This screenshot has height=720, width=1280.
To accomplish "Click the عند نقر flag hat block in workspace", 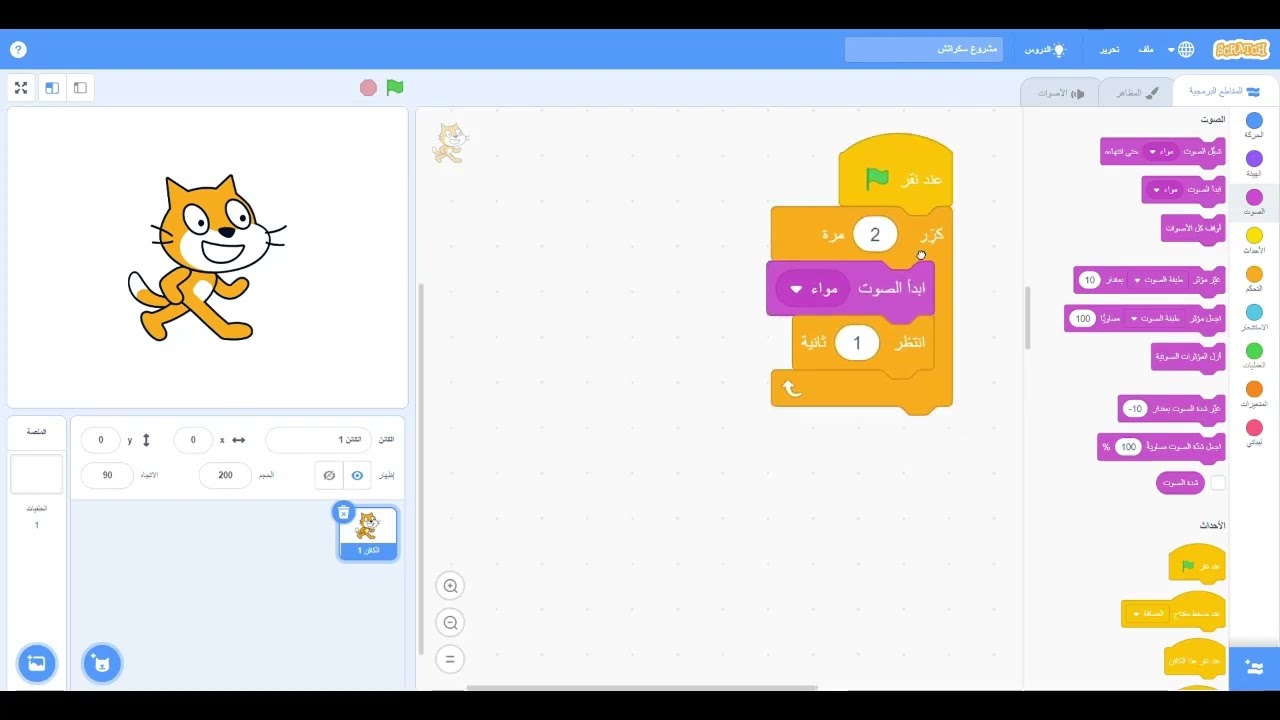I will pos(897,173).
